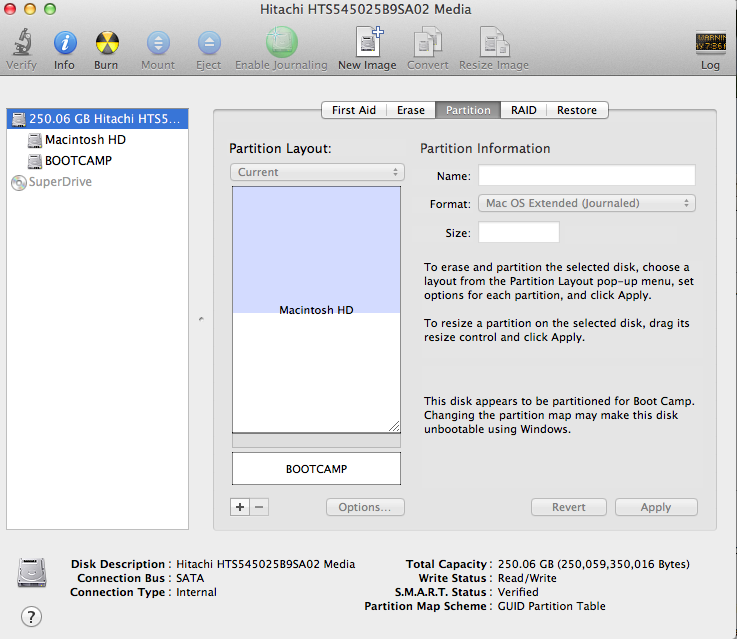Image resolution: width=737 pixels, height=639 pixels.
Task: Open the Log viewer icon
Action: [710, 42]
